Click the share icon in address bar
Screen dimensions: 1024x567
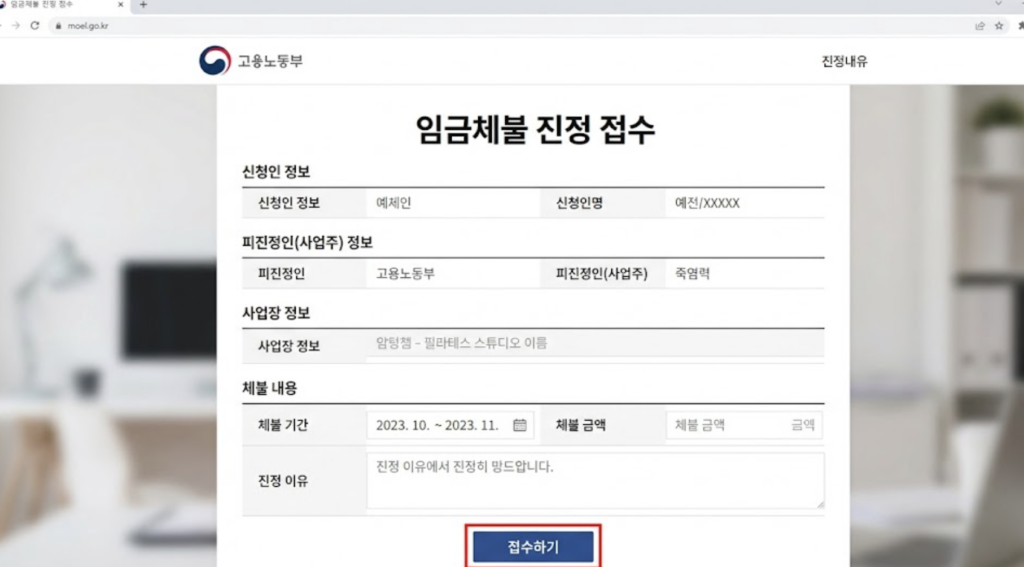tap(980, 25)
